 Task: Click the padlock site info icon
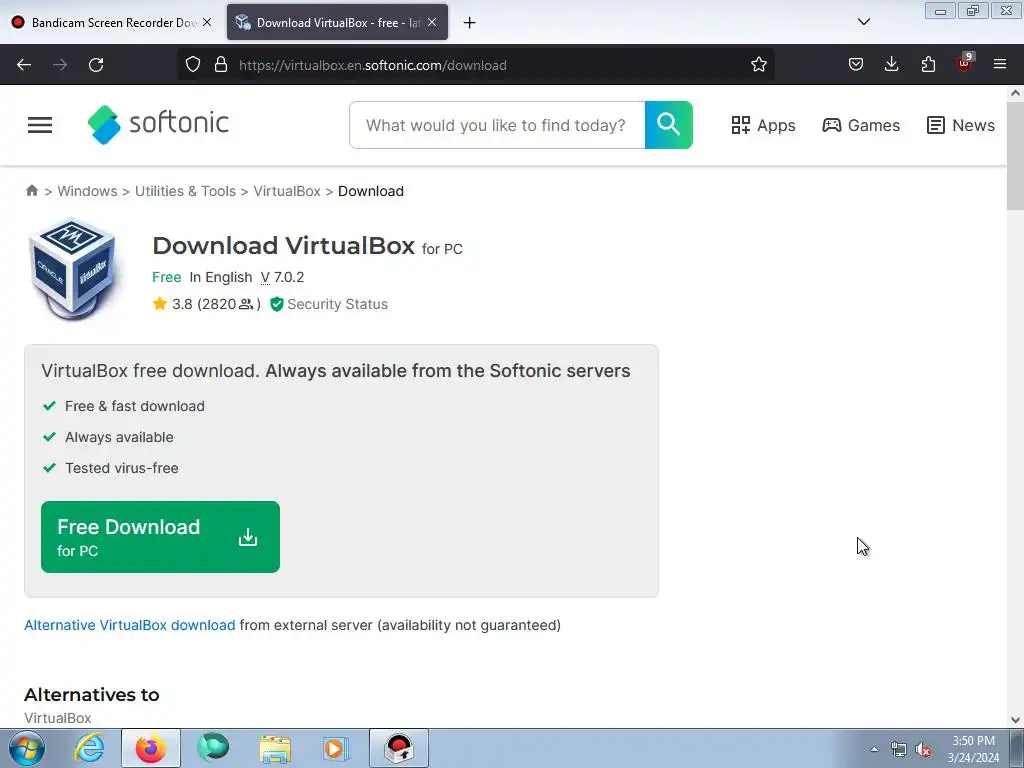221,65
